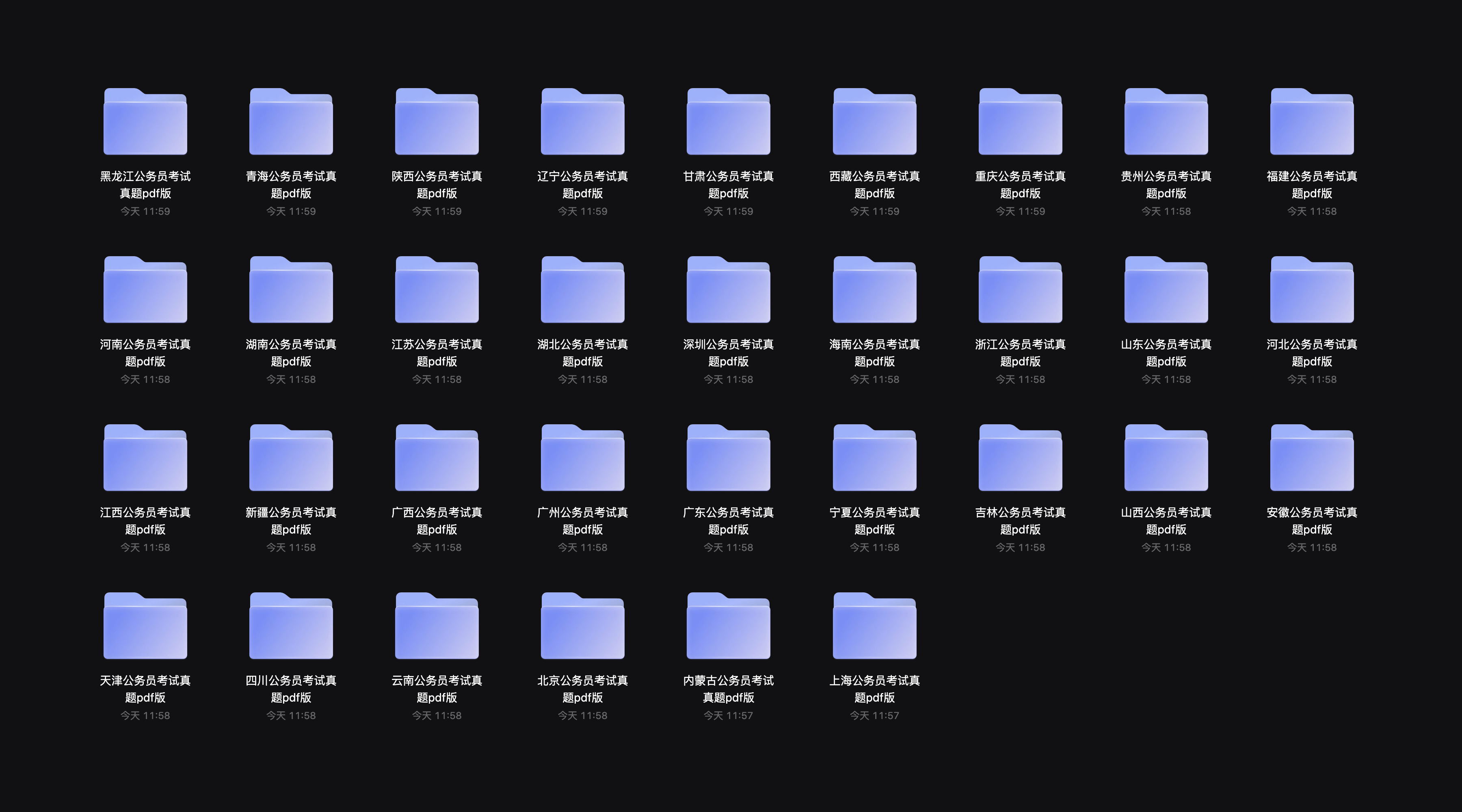Click the file name text 新疆公务员考试真题pdf版

coord(291,520)
